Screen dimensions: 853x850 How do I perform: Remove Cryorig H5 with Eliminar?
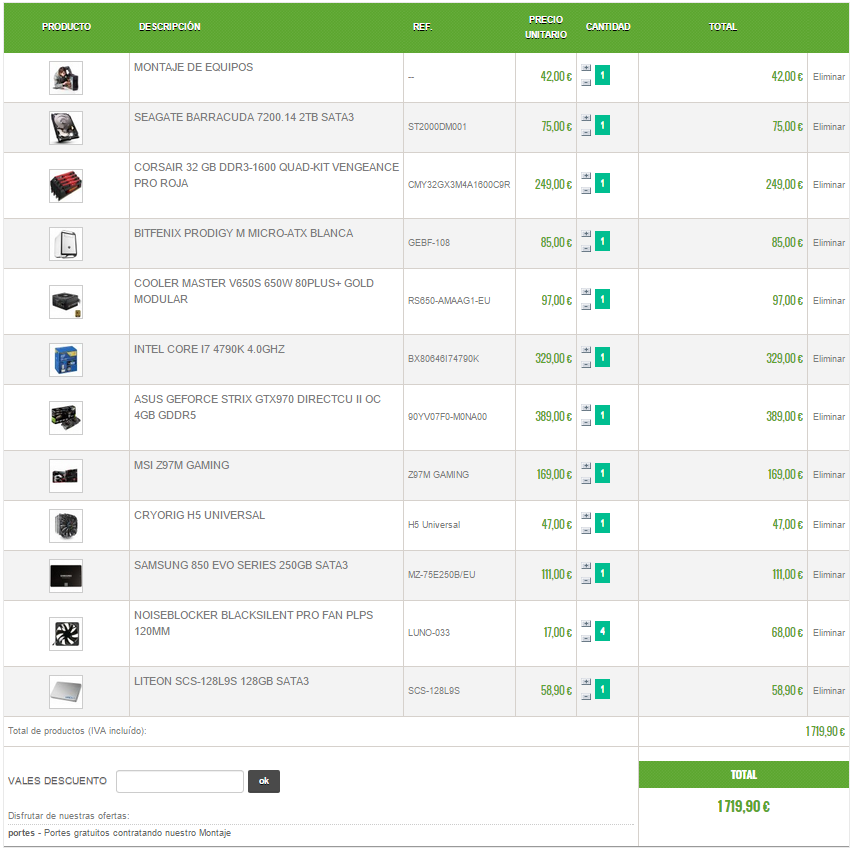(829, 525)
